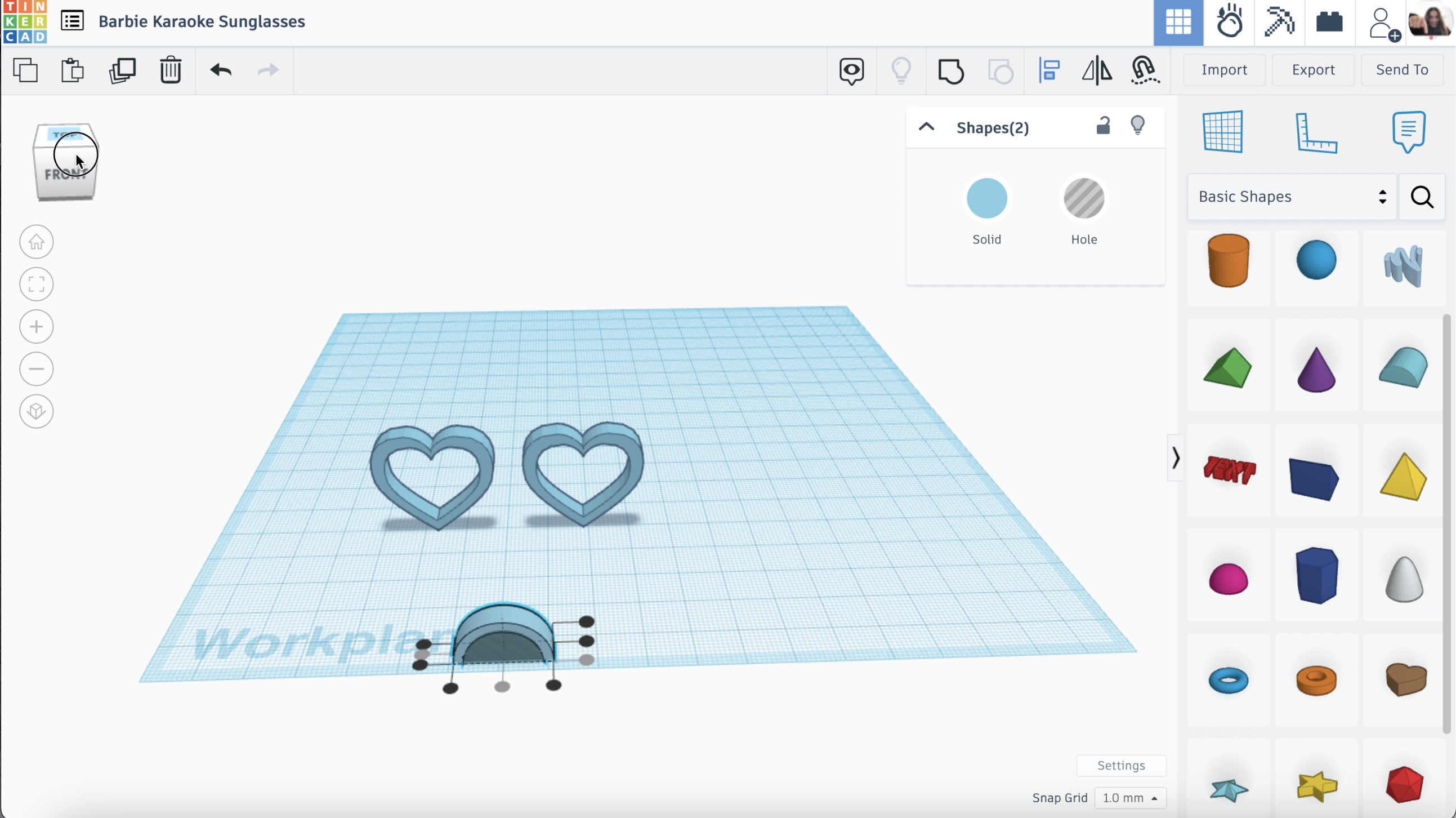Screen dimensions: 1456x818
Task: Click Settings label at bottom right
Action: 1121,764
